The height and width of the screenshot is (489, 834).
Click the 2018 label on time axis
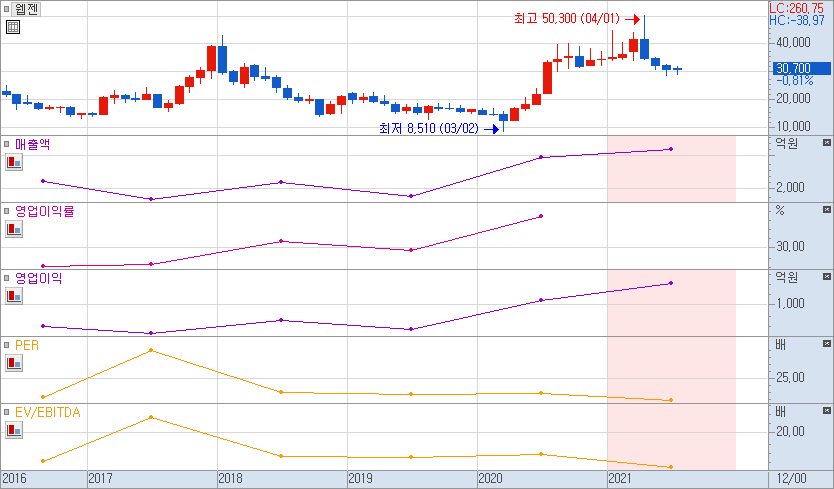click(230, 478)
